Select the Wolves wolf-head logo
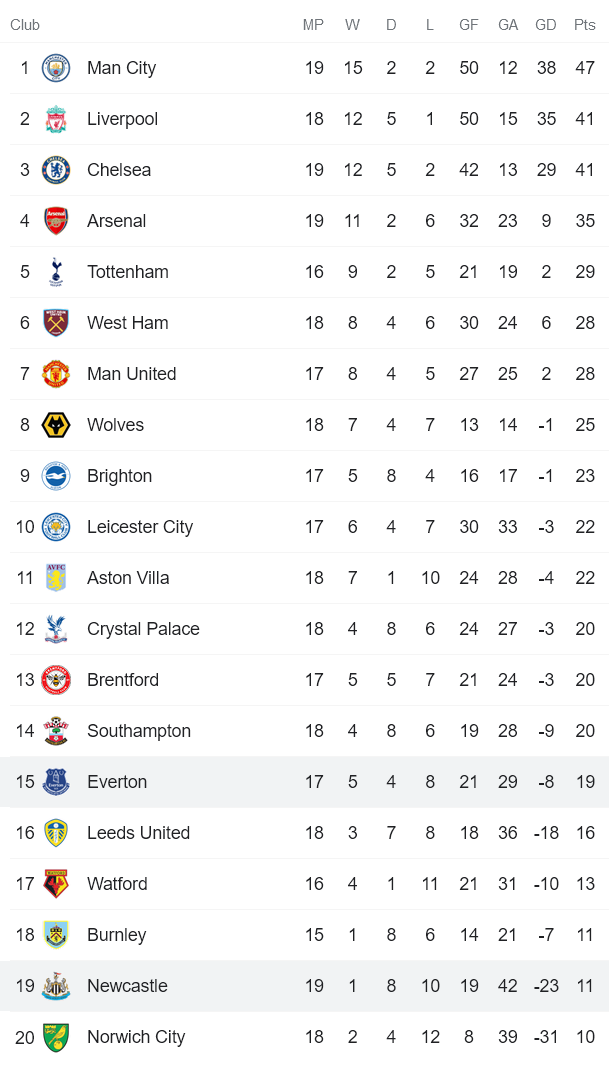This screenshot has height=1068, width=609. click(56, 425)
